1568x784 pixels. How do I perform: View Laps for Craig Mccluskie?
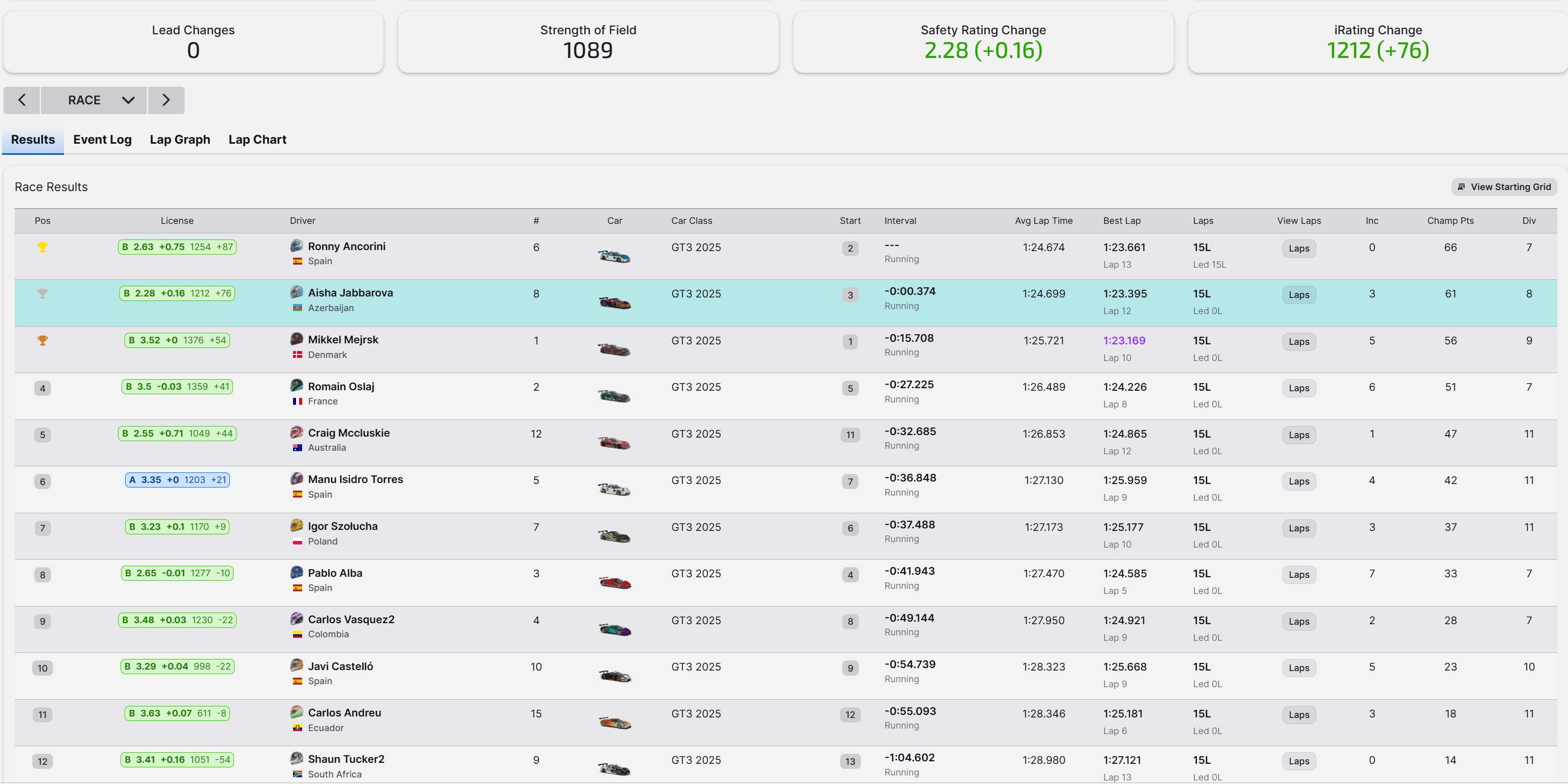(1298, 435)
